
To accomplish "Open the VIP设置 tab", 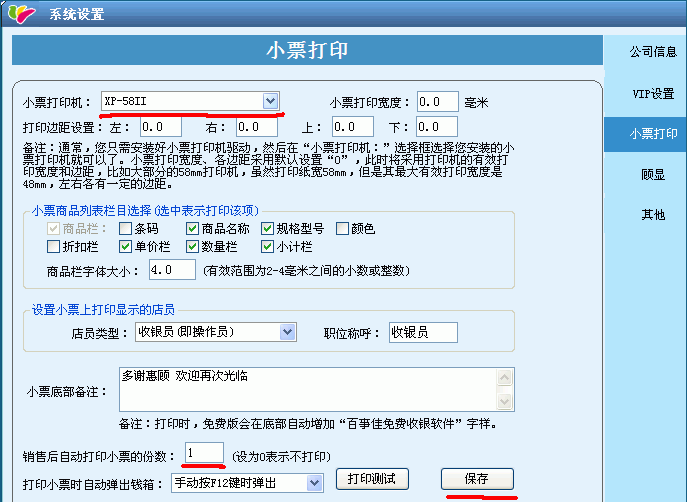I will click(x=645, y=93).
